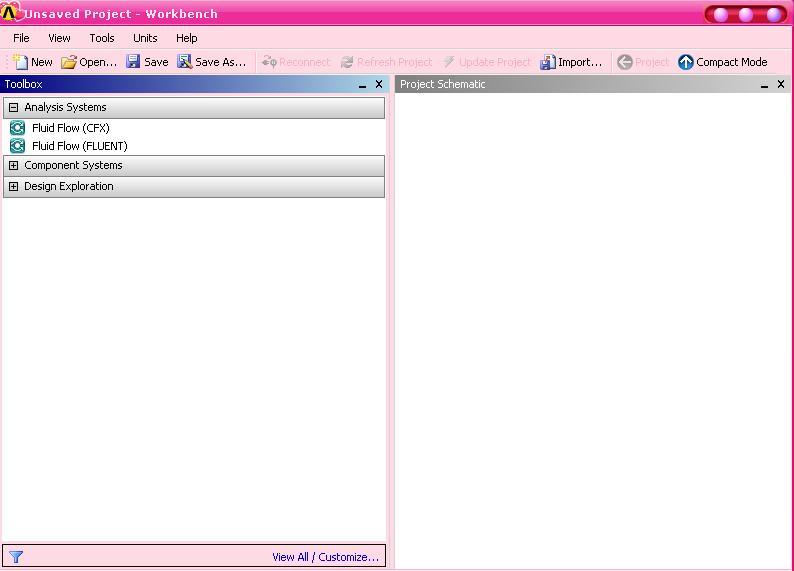
Task: Click the Reconnect toolbar button
Action: coord(296,62)
